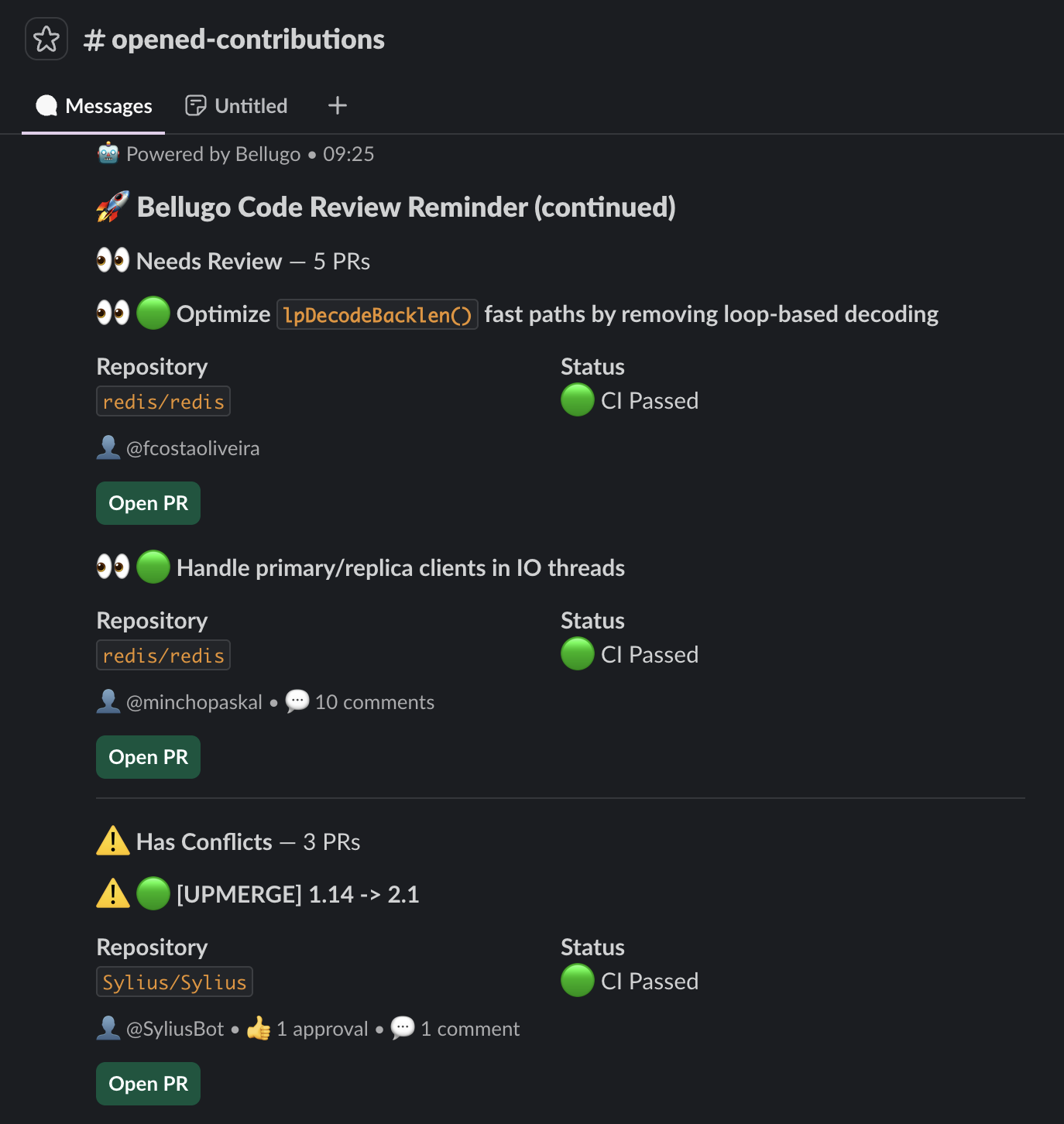Click the opened-contributions channel name

247,39
